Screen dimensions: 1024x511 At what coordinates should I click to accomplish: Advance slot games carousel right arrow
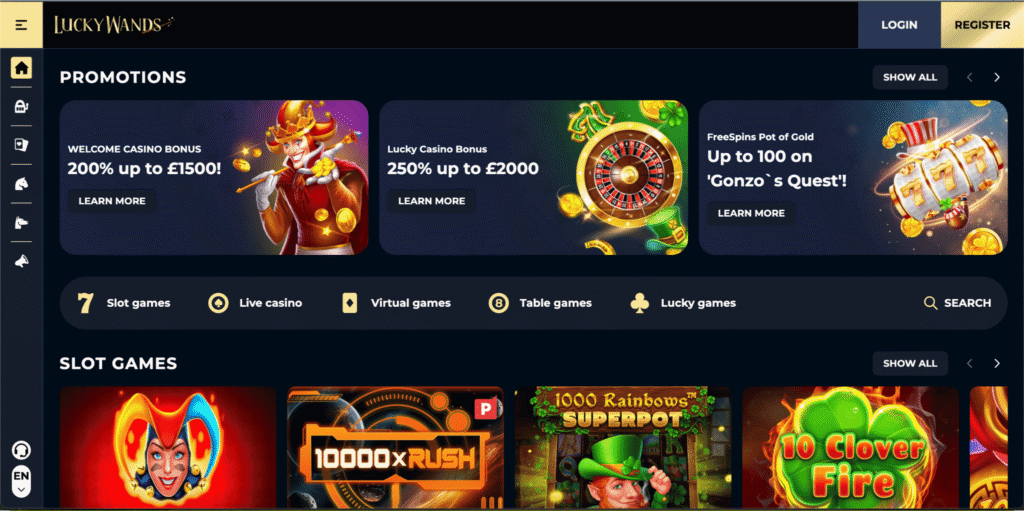tap(997, 363)
